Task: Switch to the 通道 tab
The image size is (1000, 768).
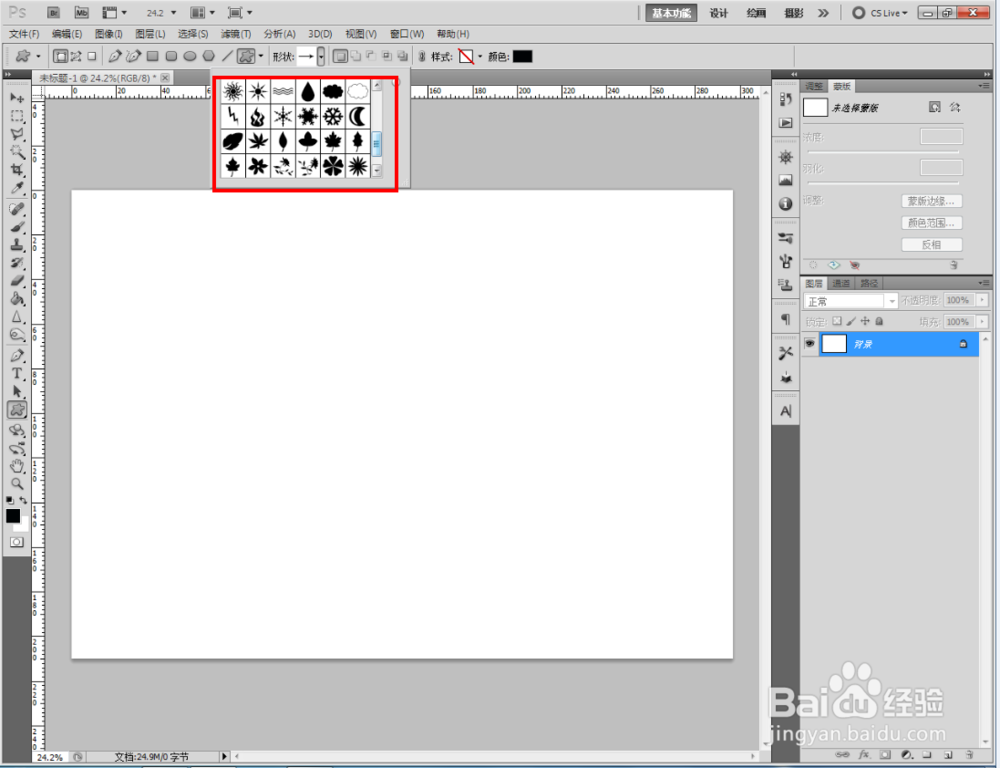Action: click(x=841, y=283)
